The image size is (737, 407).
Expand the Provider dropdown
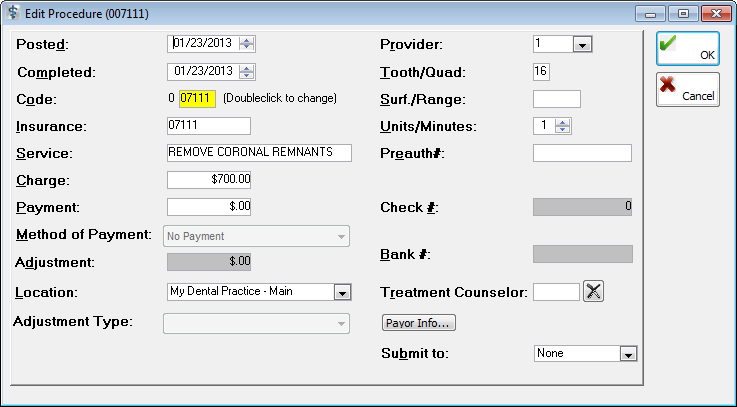coord(582,45)
